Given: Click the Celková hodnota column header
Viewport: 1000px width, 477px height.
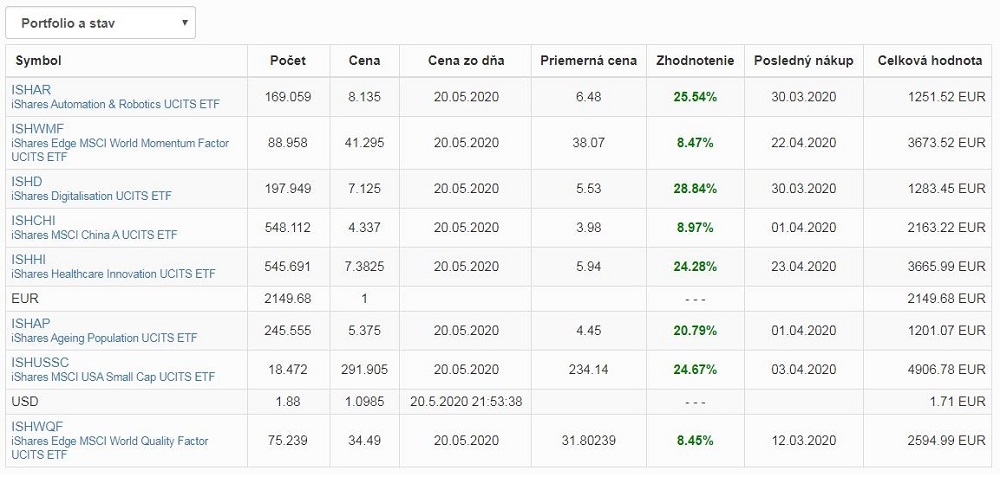Looking at the screenshot, I should coord(929,61).
